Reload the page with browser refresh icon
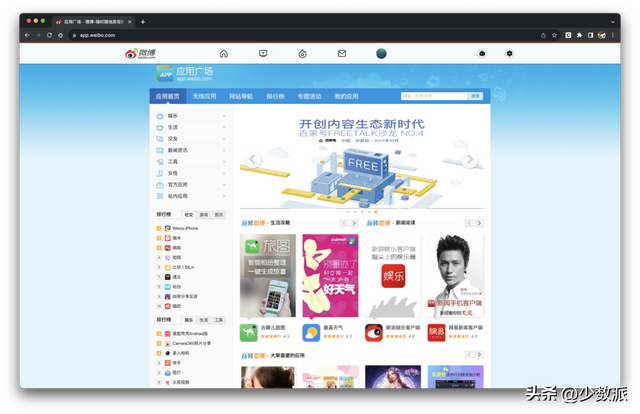The height and width of the screenshot is (414, 640). click(x=49, y=35)
